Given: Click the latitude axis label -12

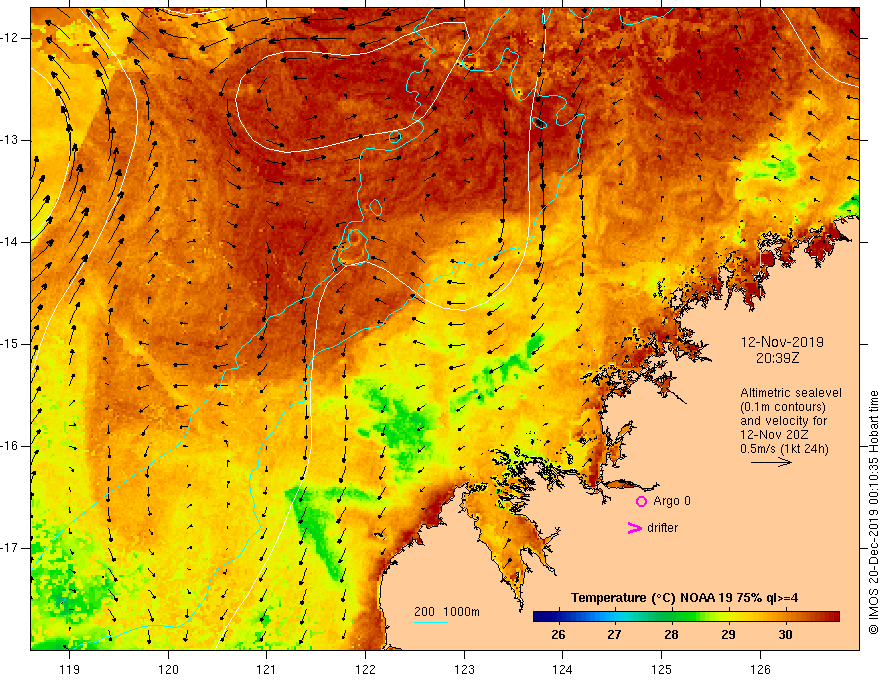Looking at the screenshot, I should tap(10, 38).
